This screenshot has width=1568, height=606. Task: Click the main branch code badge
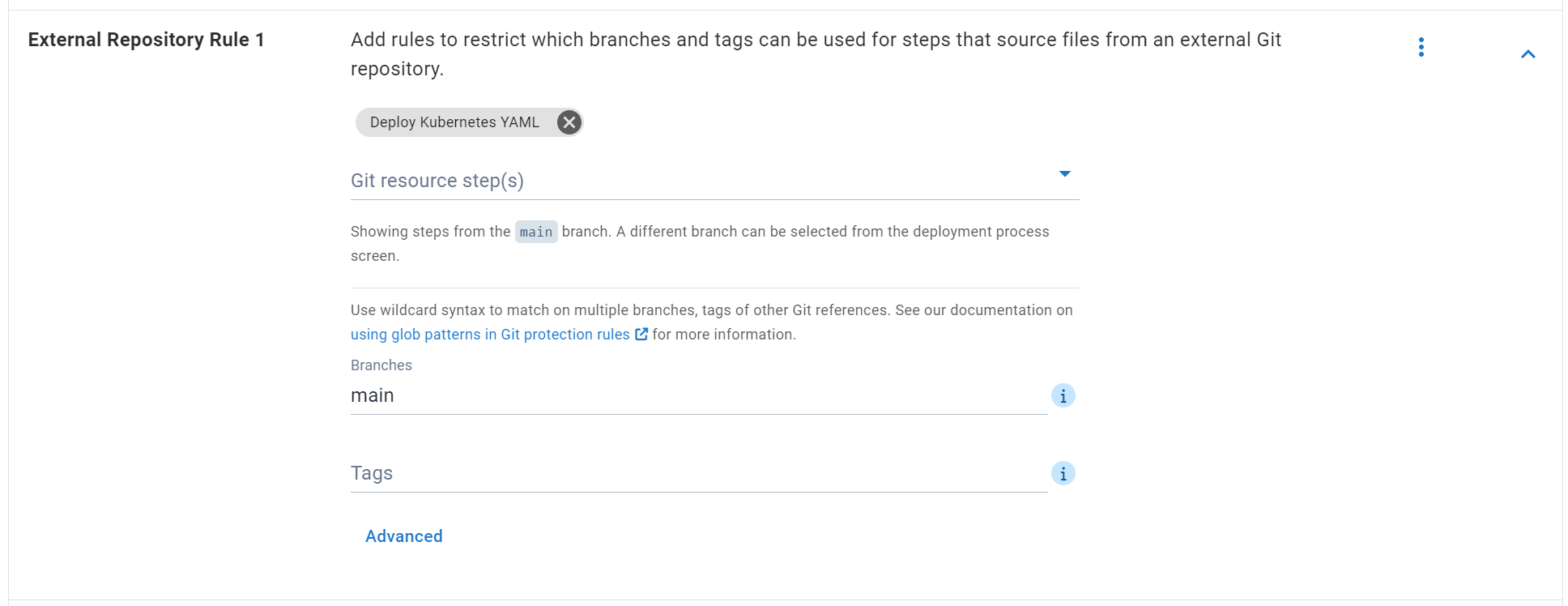[x=536, y=232]
